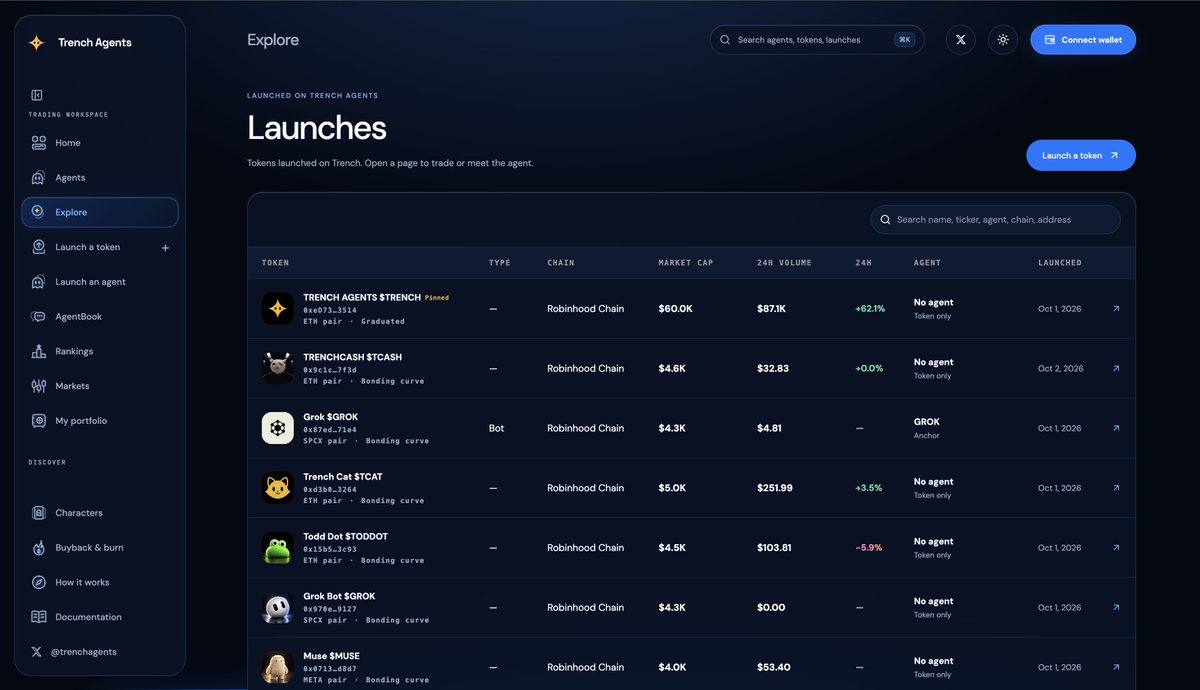
Task: Click the Explore sidebar icon
Action: [x=38, y=212]
